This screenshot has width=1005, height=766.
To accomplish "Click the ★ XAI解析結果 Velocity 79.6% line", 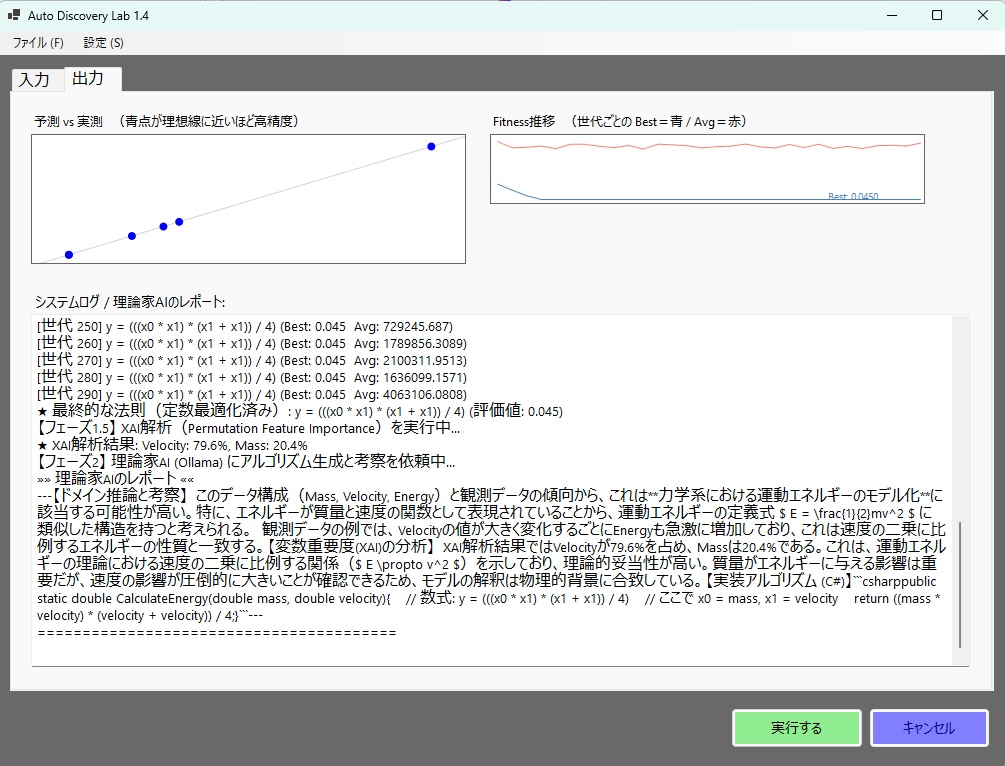I will pos(172,445).
